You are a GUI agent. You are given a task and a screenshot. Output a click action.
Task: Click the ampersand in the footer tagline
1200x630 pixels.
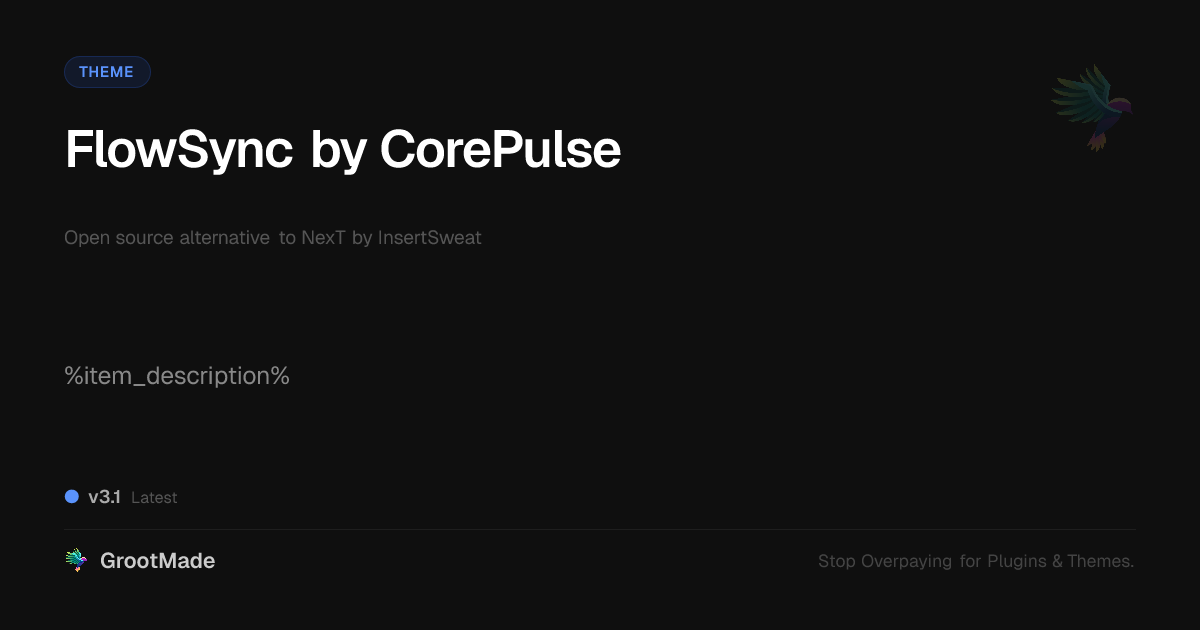coord(1057,561)
